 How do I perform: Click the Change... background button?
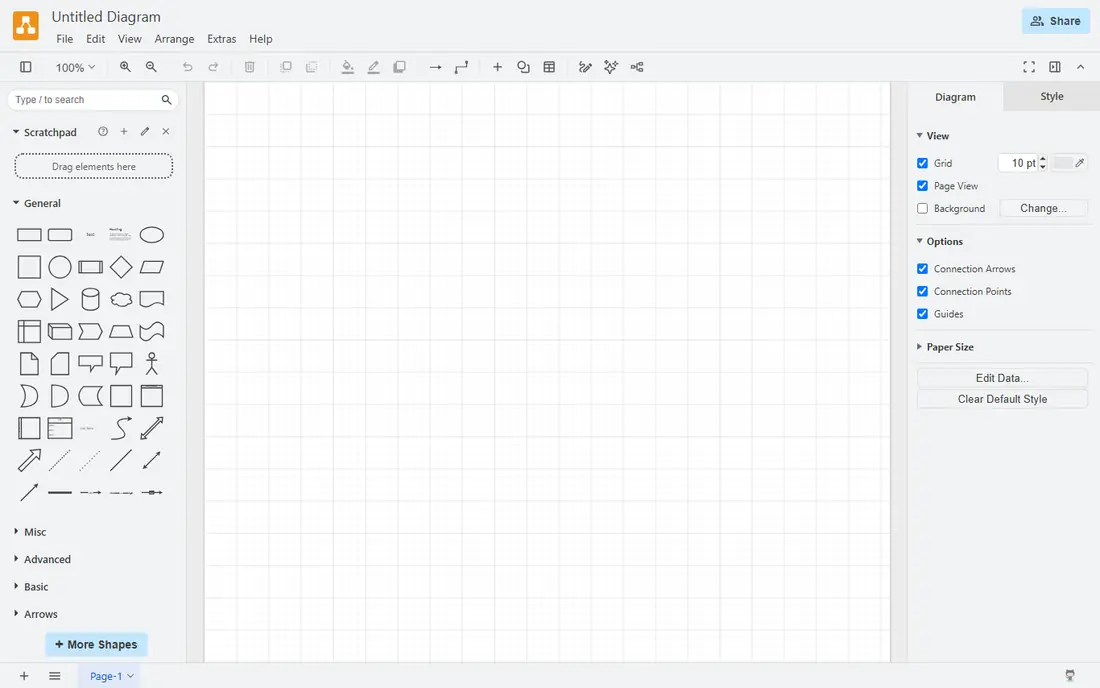(1043, 208)
